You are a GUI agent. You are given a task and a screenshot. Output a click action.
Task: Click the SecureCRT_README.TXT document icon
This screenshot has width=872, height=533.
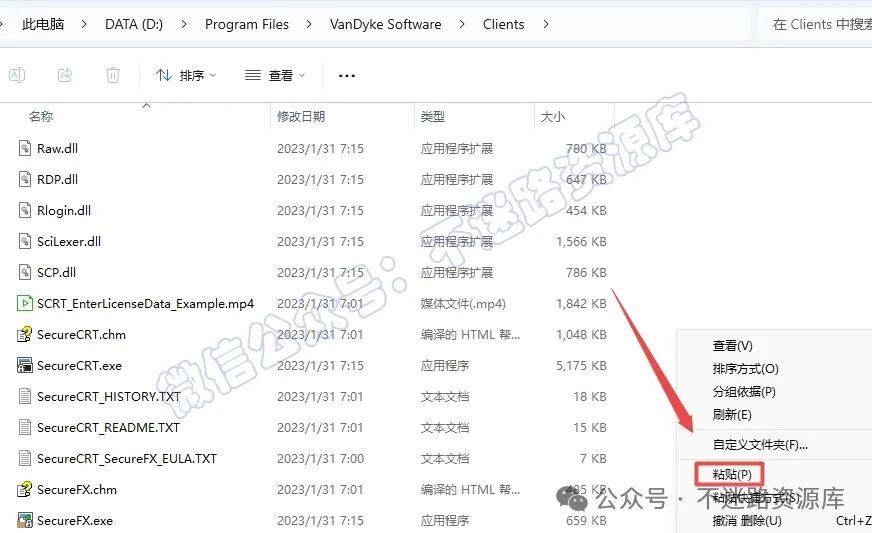[24, 427]
